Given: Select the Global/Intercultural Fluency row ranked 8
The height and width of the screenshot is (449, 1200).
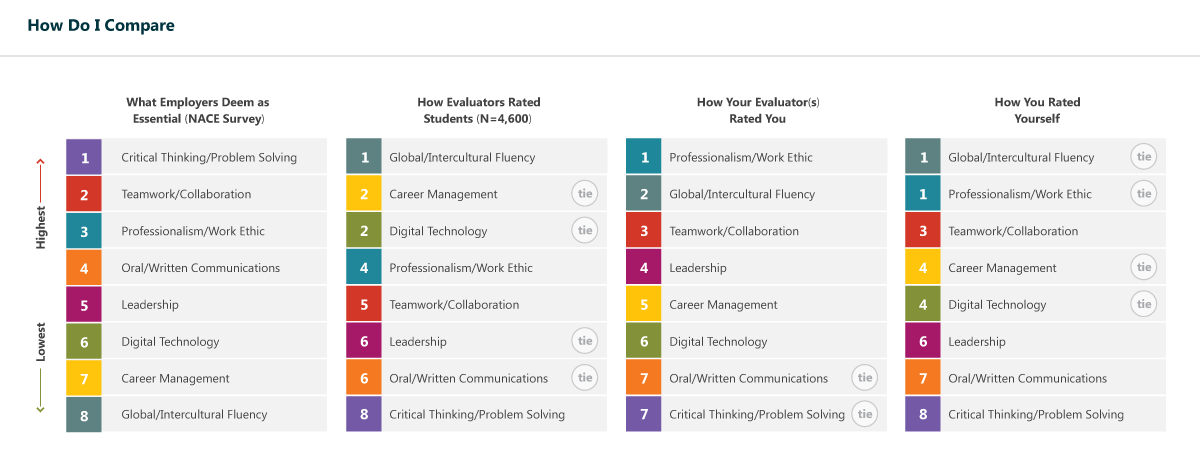Looking at the screenshot, I should (x=194, y=414).
